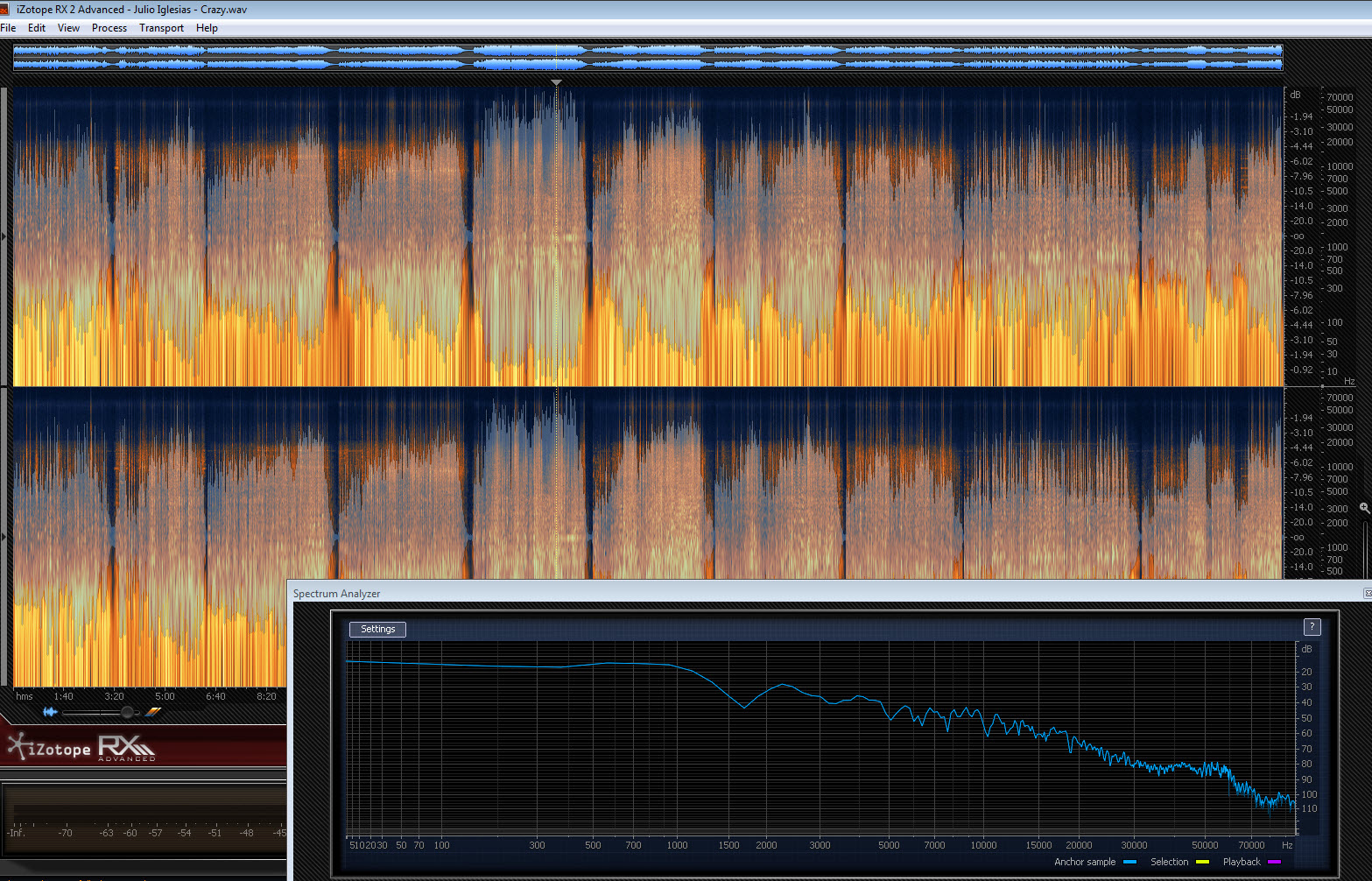
Task: Close the Spectrum Analyzer window
Action: 1368,593
